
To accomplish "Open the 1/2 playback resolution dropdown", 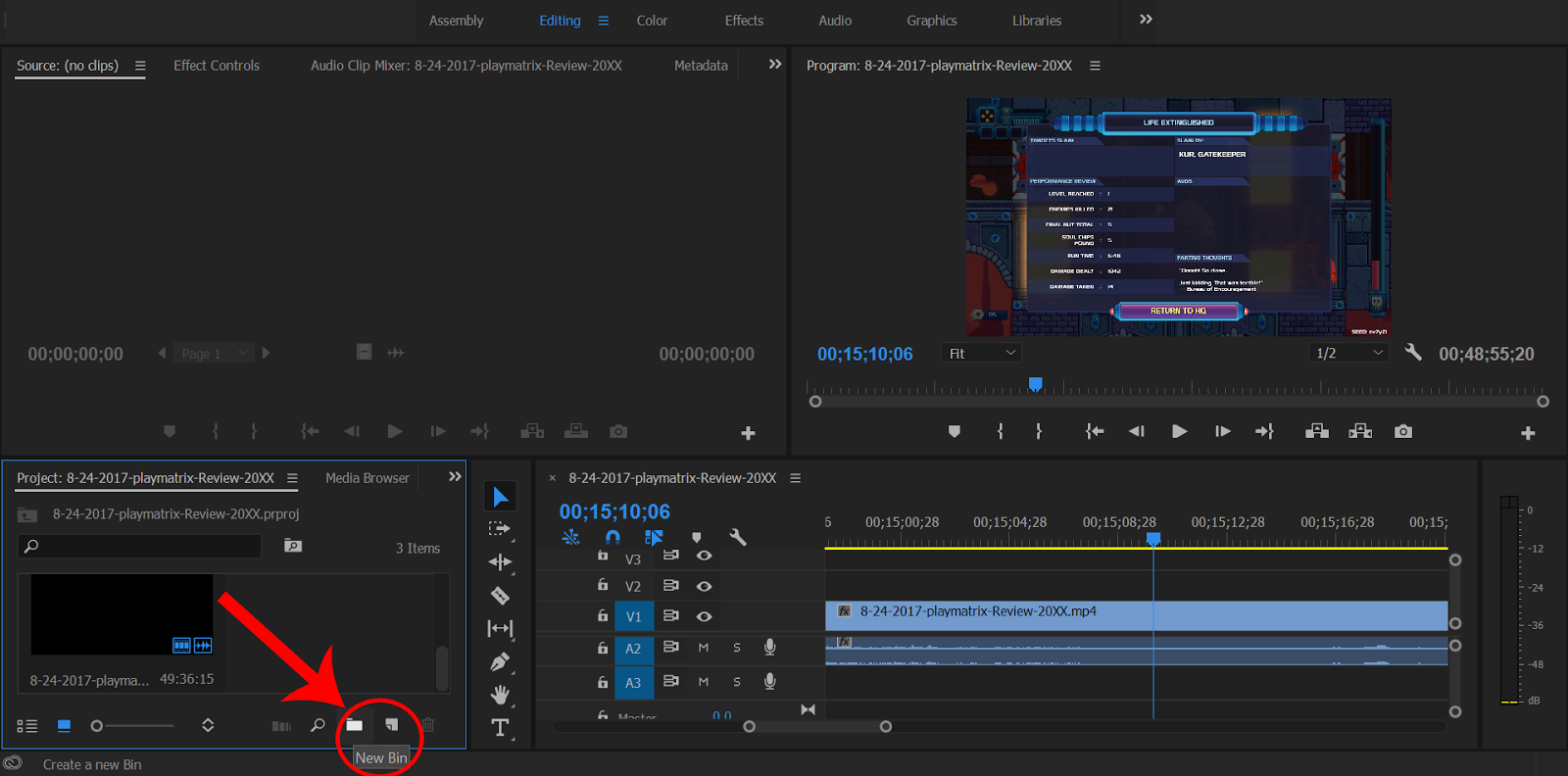I will point(1348,353).
